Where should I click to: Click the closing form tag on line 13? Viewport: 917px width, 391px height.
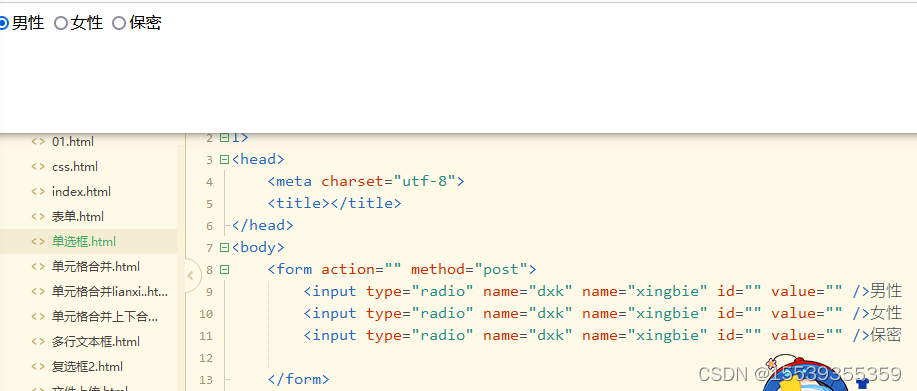pyautogui.click(x=299, y=379)
